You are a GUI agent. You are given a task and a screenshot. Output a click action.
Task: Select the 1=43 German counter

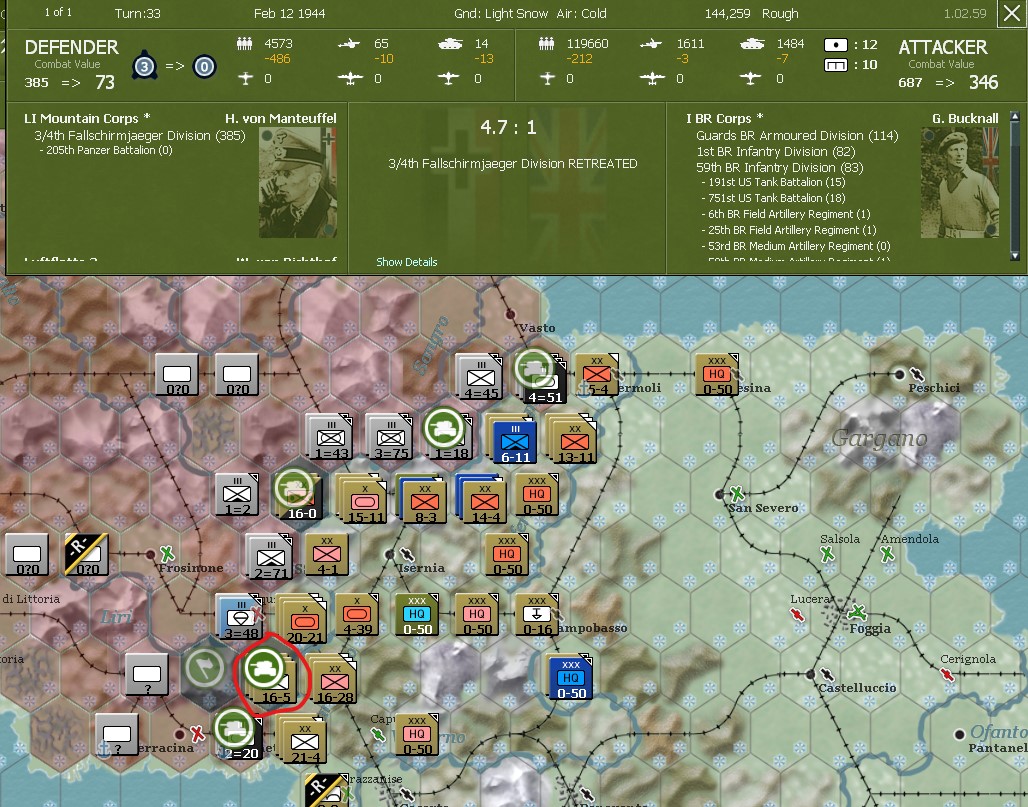coord(330,437)
